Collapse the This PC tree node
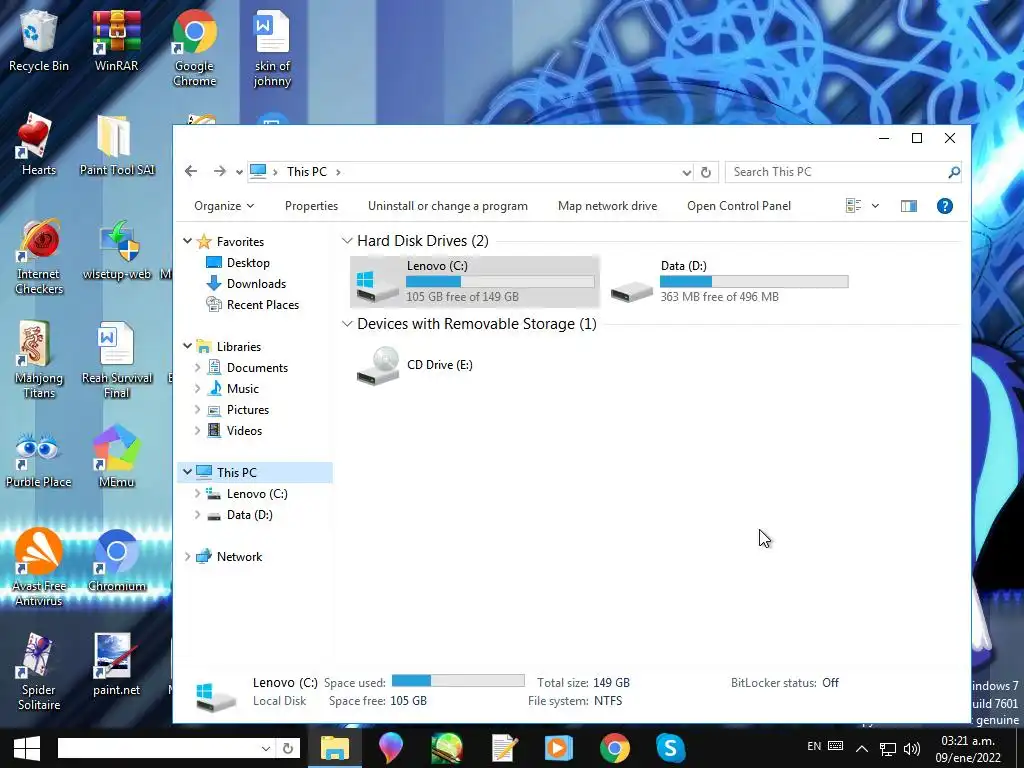The image size is (1024, 768). click(187, 471)
